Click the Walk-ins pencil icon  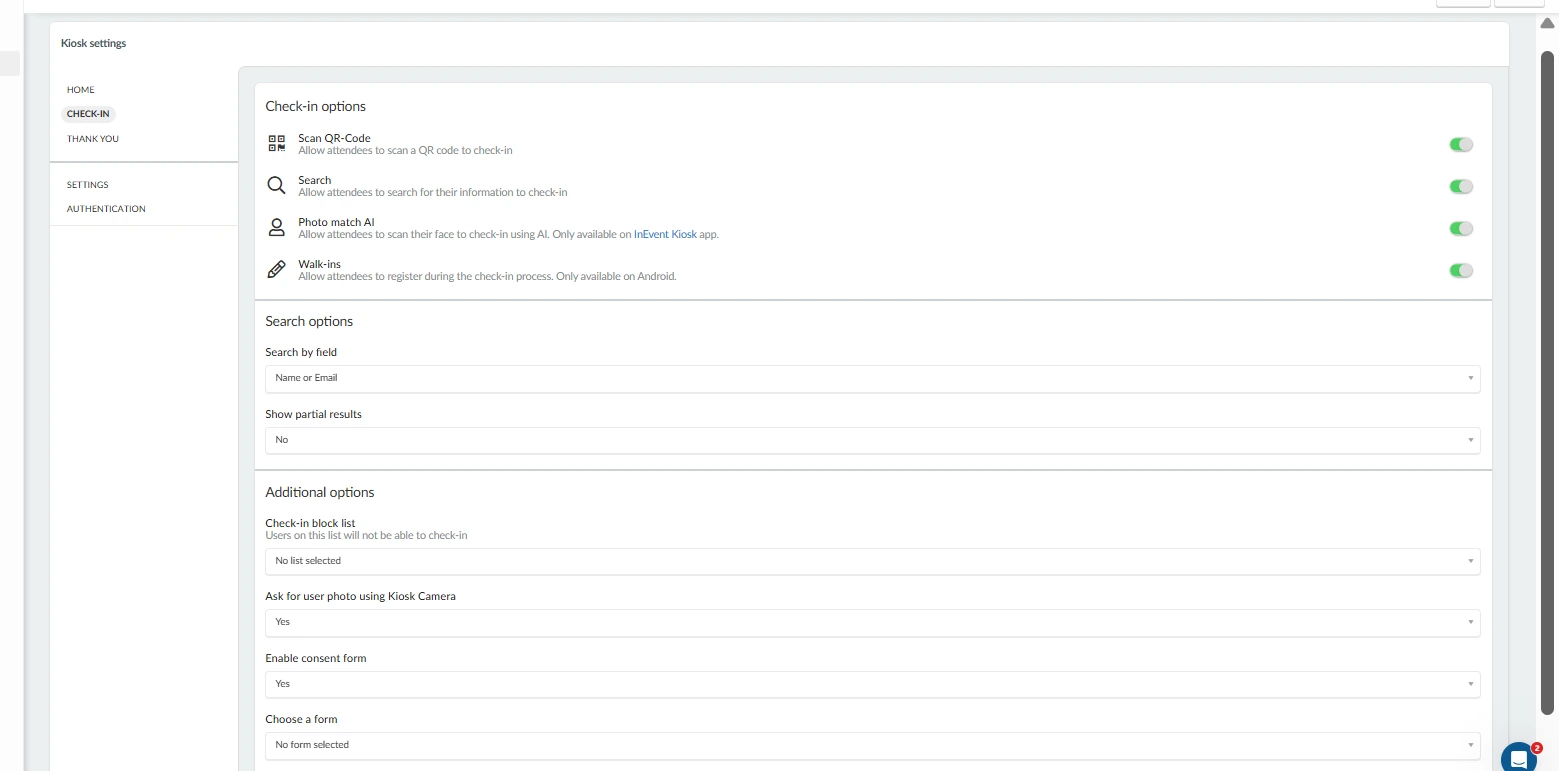[x=277, y=270]
